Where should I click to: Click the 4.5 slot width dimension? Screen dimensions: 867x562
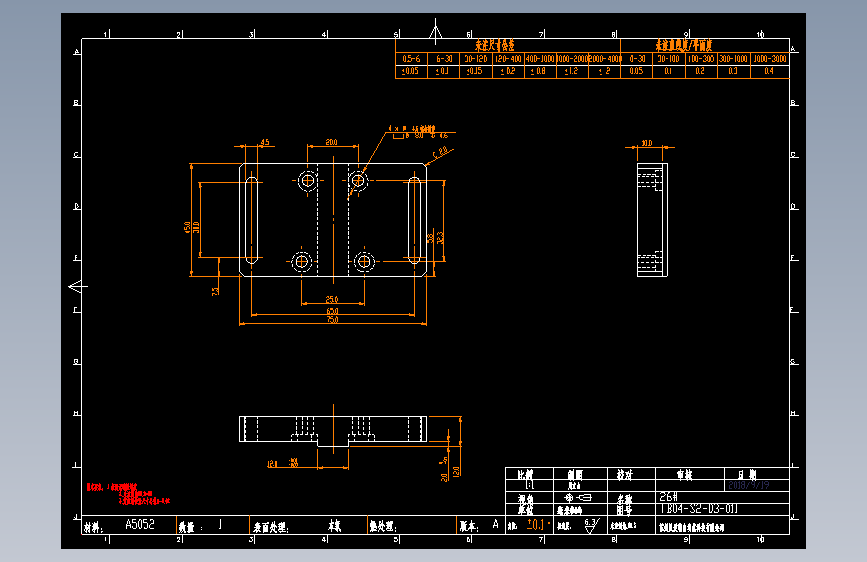coord(265,142)
